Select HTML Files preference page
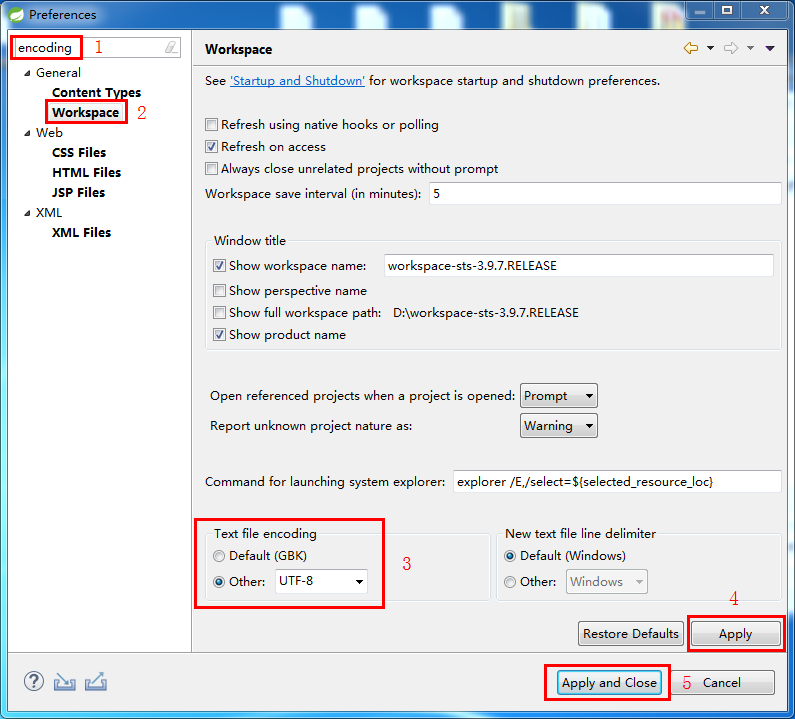Viewport: 795px width, 719px height. [x=87, y=173]
